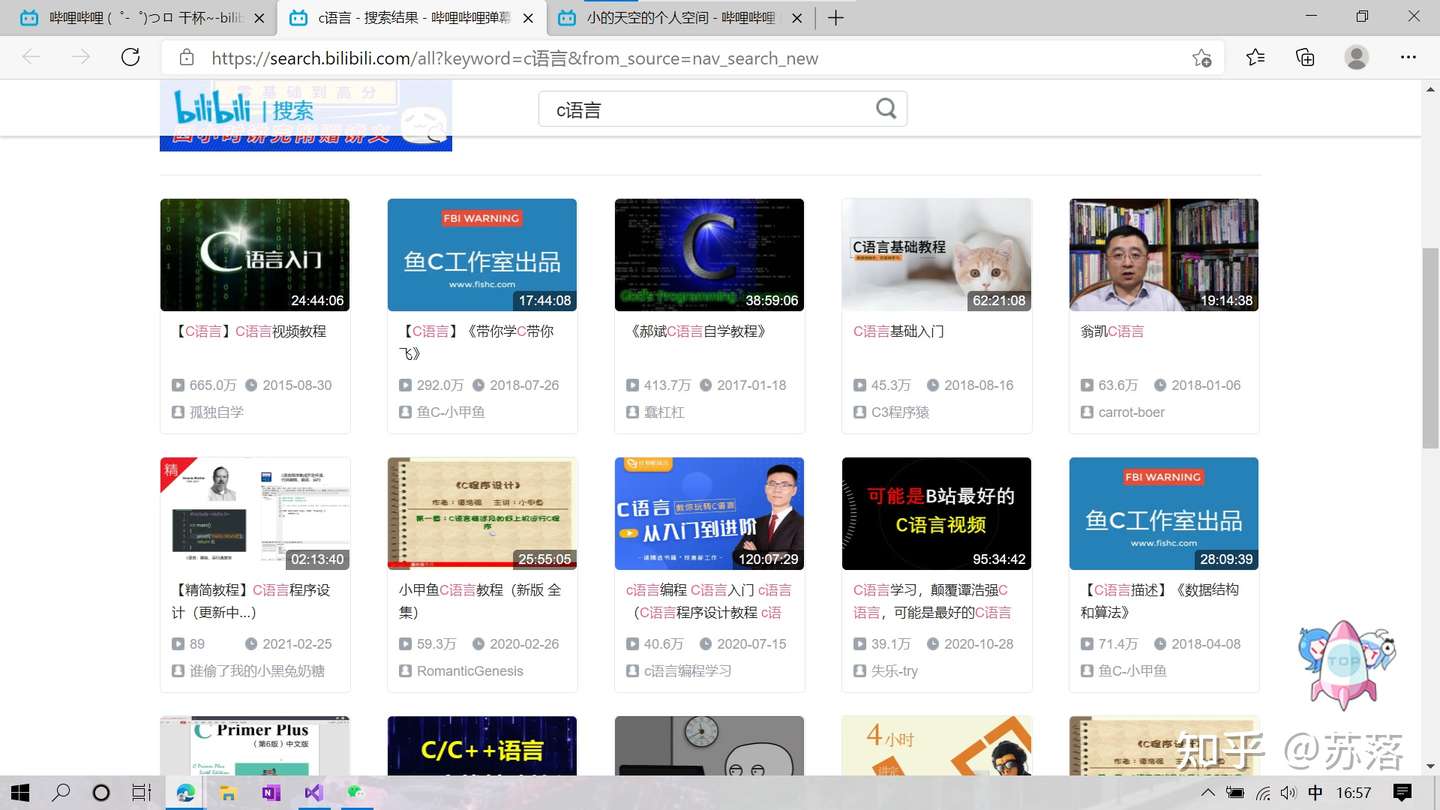Open the 【C语言描述】《数据结构和算法》 title link

(x=1160, y=601)
